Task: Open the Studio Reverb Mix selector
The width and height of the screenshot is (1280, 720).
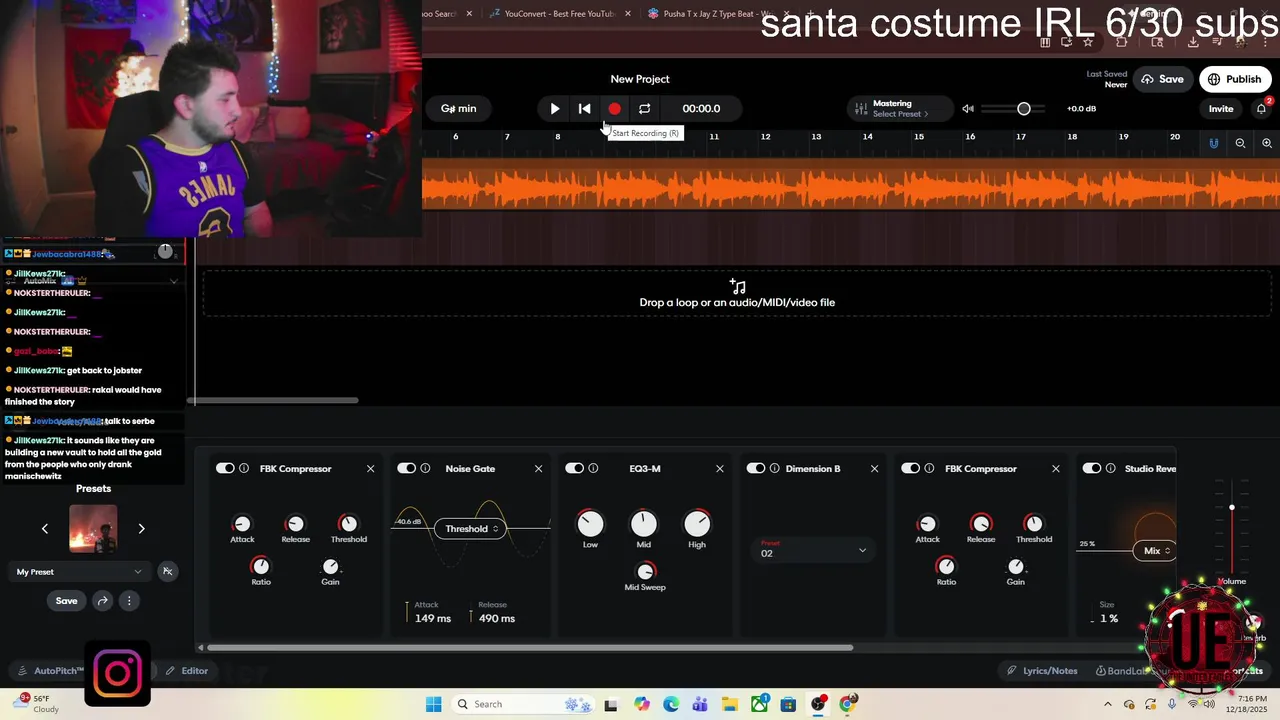Action: pos(1157,550)
